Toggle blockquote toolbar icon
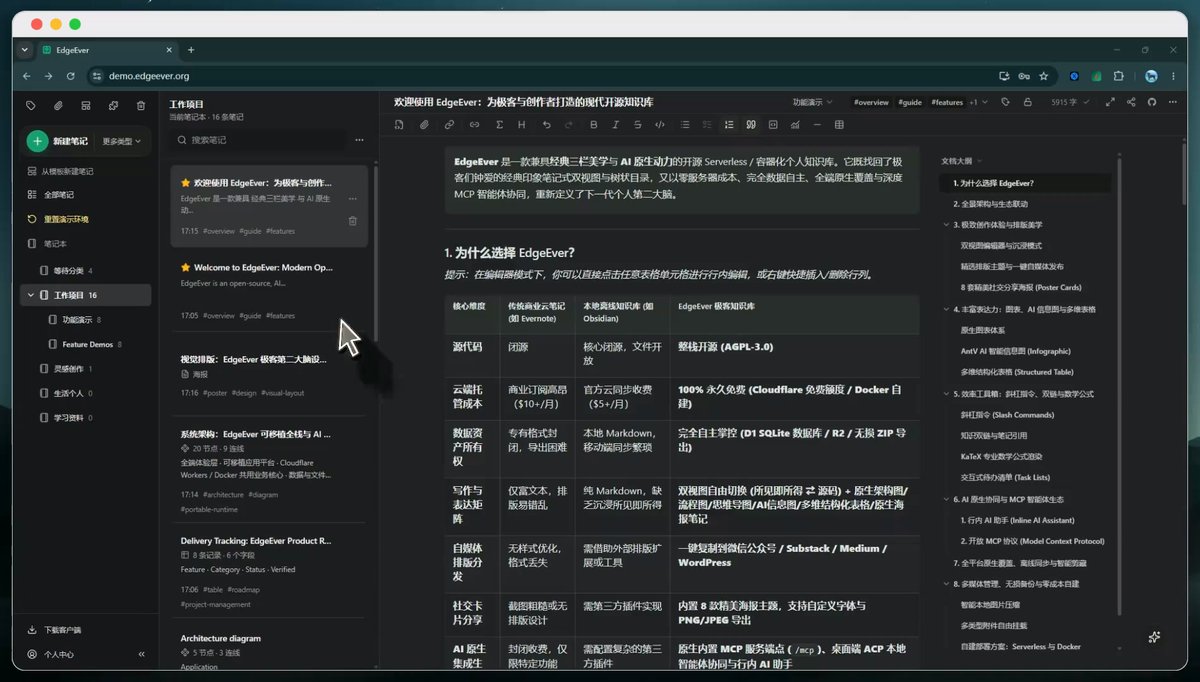 pyautogui.click(x=751, y=125)
